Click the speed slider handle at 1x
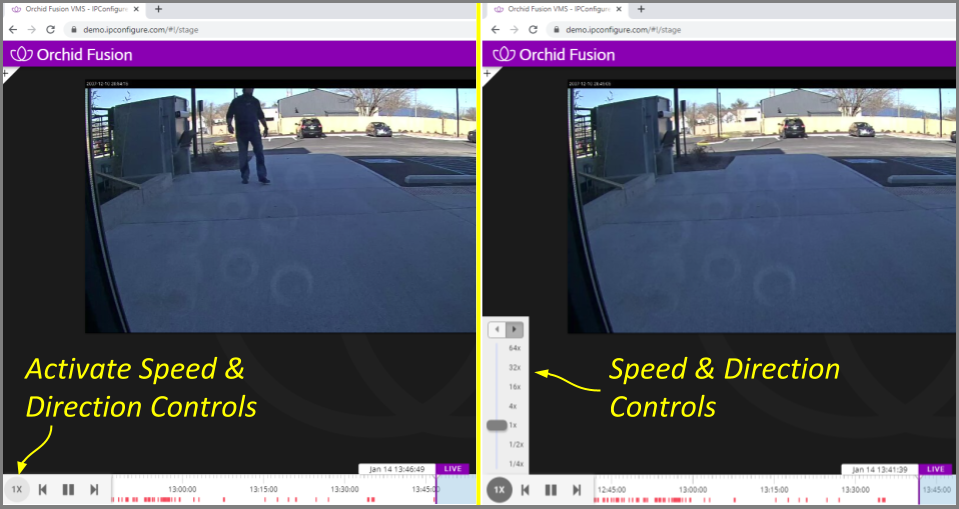Viewport: 959px width, 509px height. 497,425
